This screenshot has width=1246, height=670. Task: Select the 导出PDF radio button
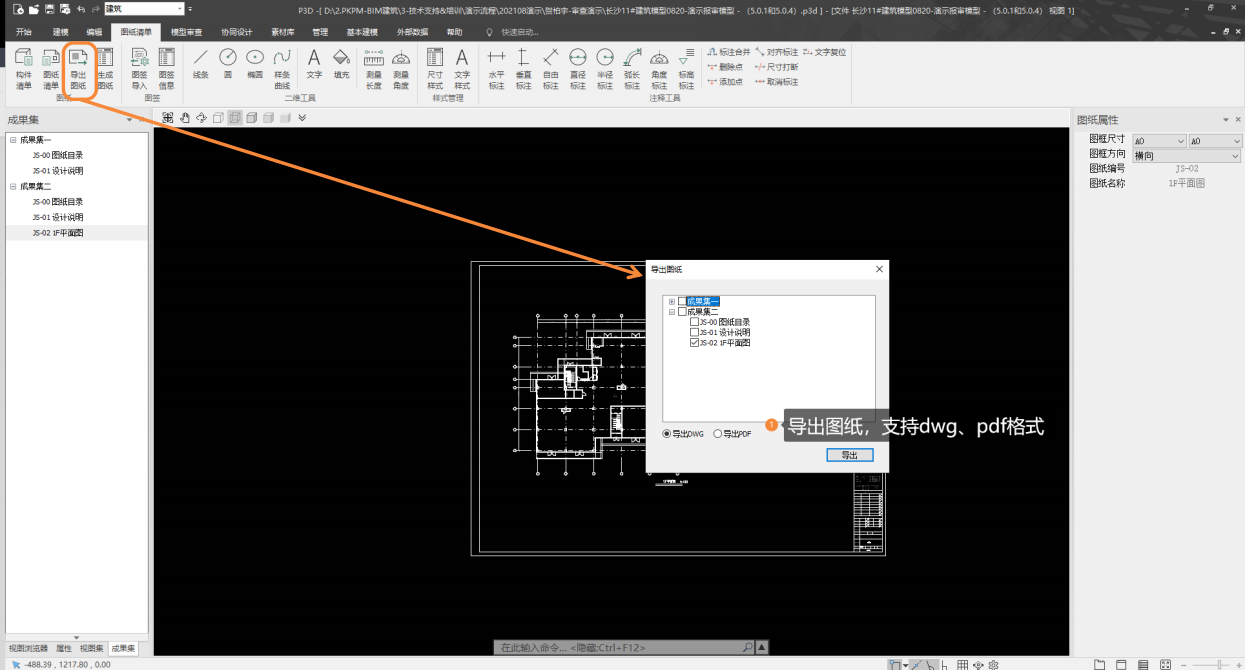[717, 434]
